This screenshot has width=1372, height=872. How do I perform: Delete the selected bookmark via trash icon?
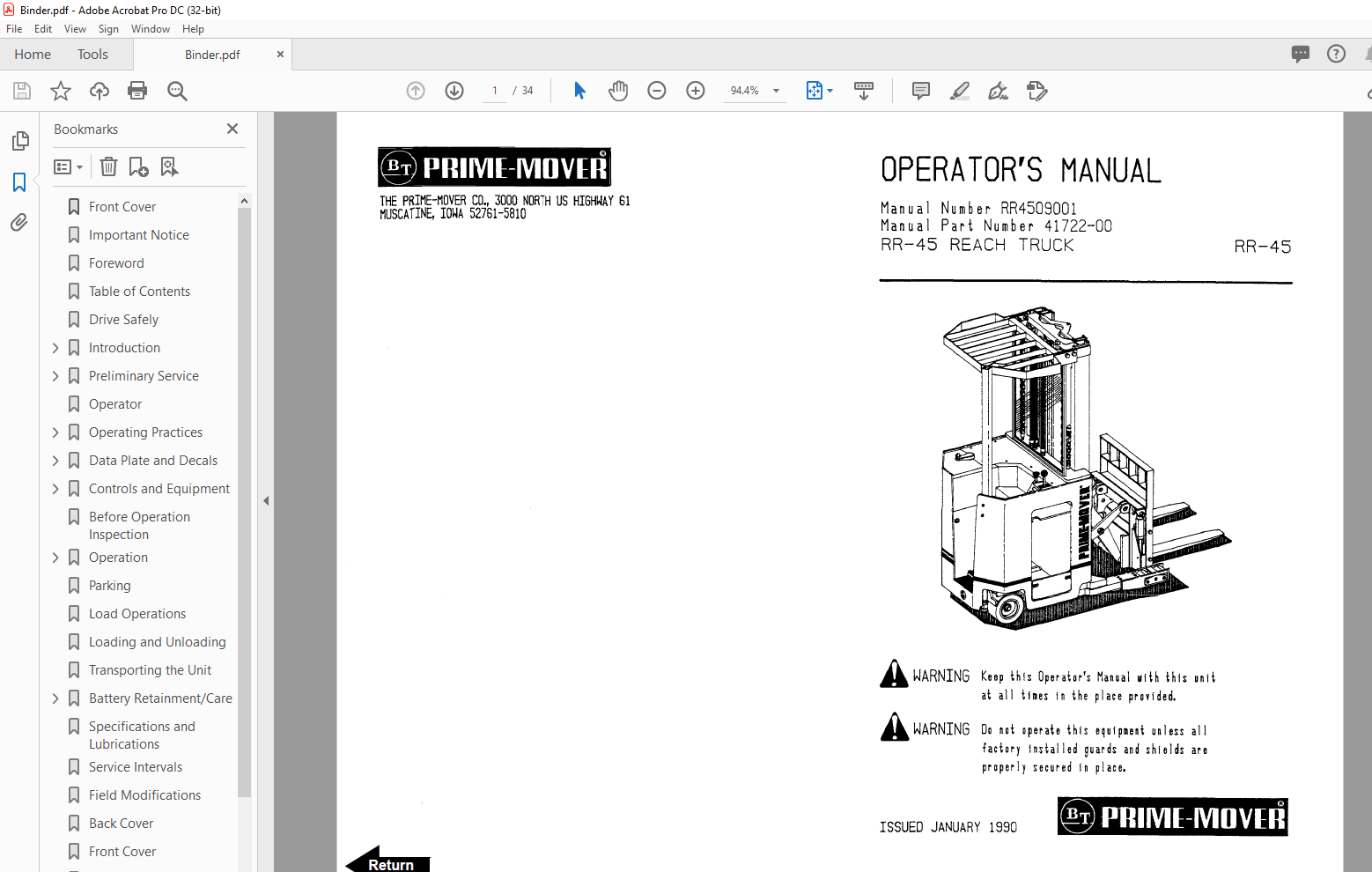point(108,166)
